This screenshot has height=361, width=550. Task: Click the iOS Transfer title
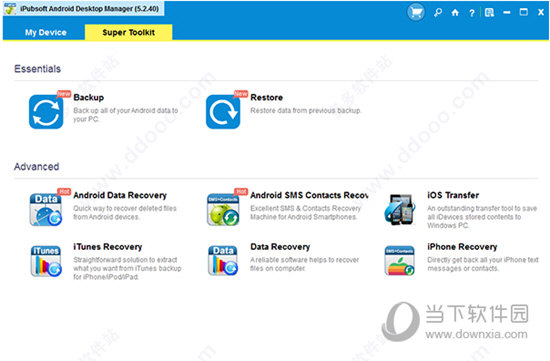coord(453,195)
